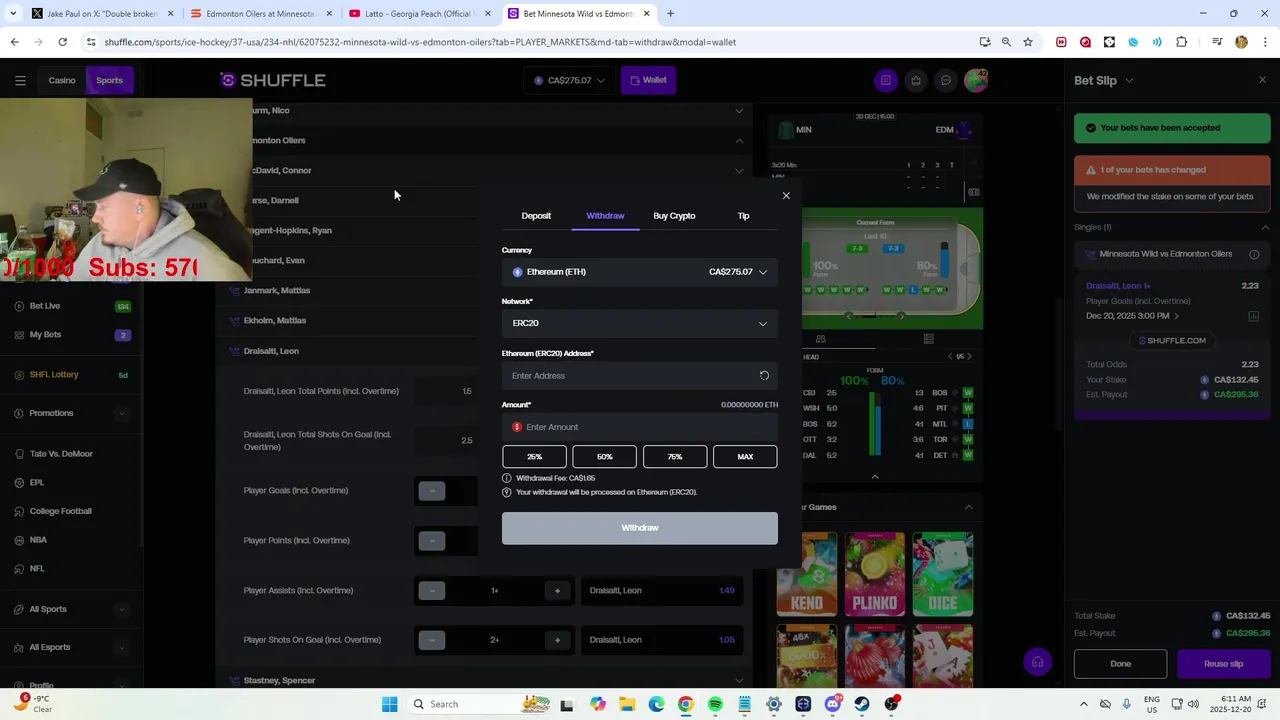Image resolution: width=1280 pixels, height=720 pixels.
Task: Open the bet slip icon in the header
Action: [885, 80]
